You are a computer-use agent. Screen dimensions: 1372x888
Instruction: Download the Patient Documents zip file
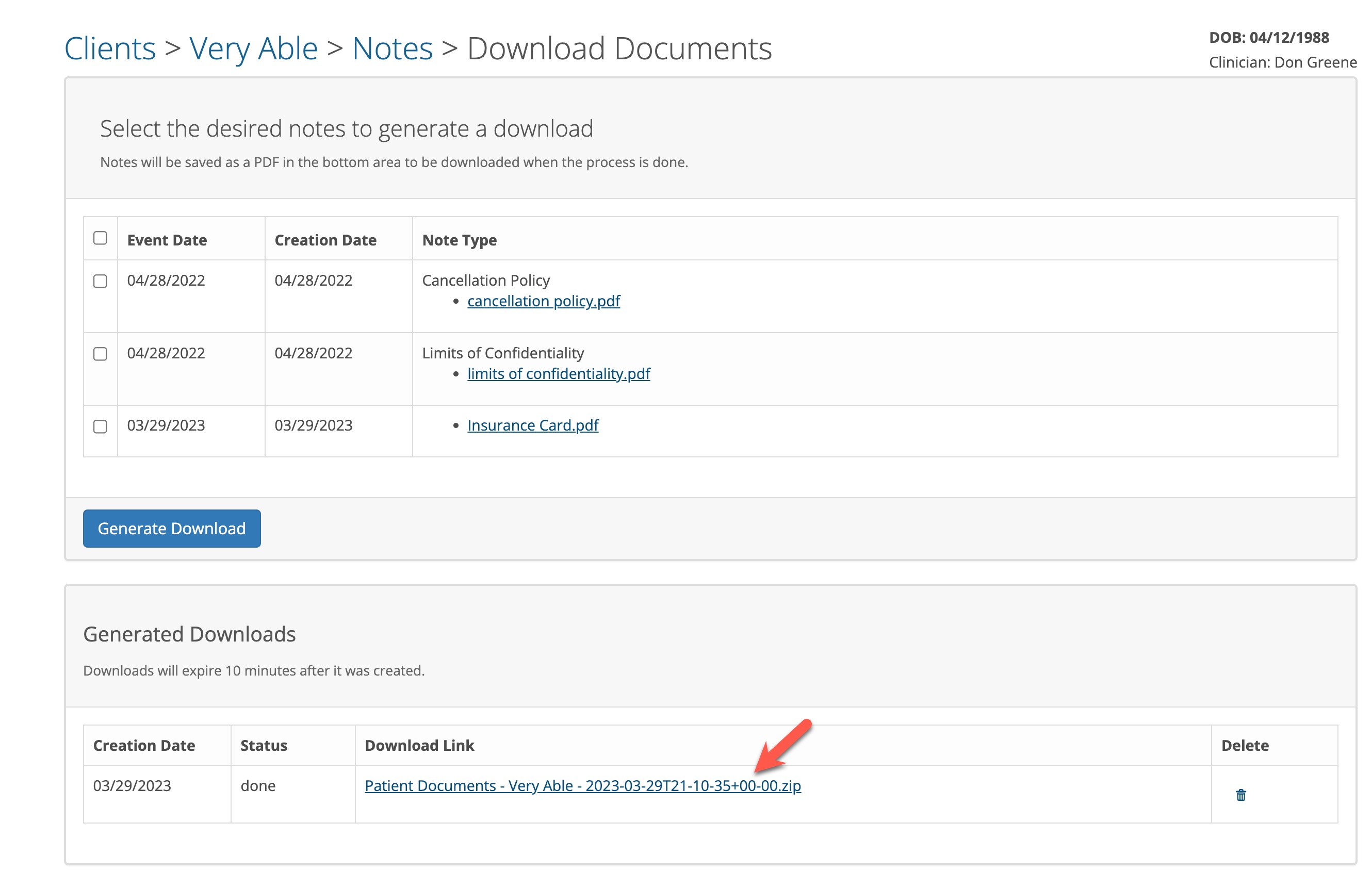[x=583, y=785]
